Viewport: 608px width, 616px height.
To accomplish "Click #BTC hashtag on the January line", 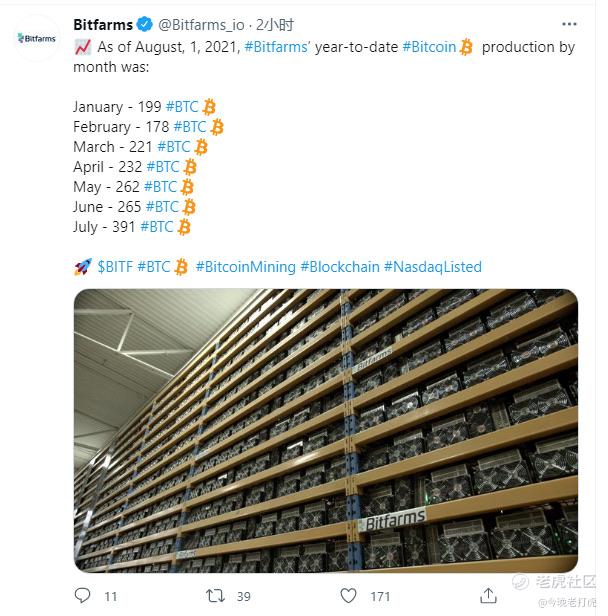I will [x=182, y=107].
